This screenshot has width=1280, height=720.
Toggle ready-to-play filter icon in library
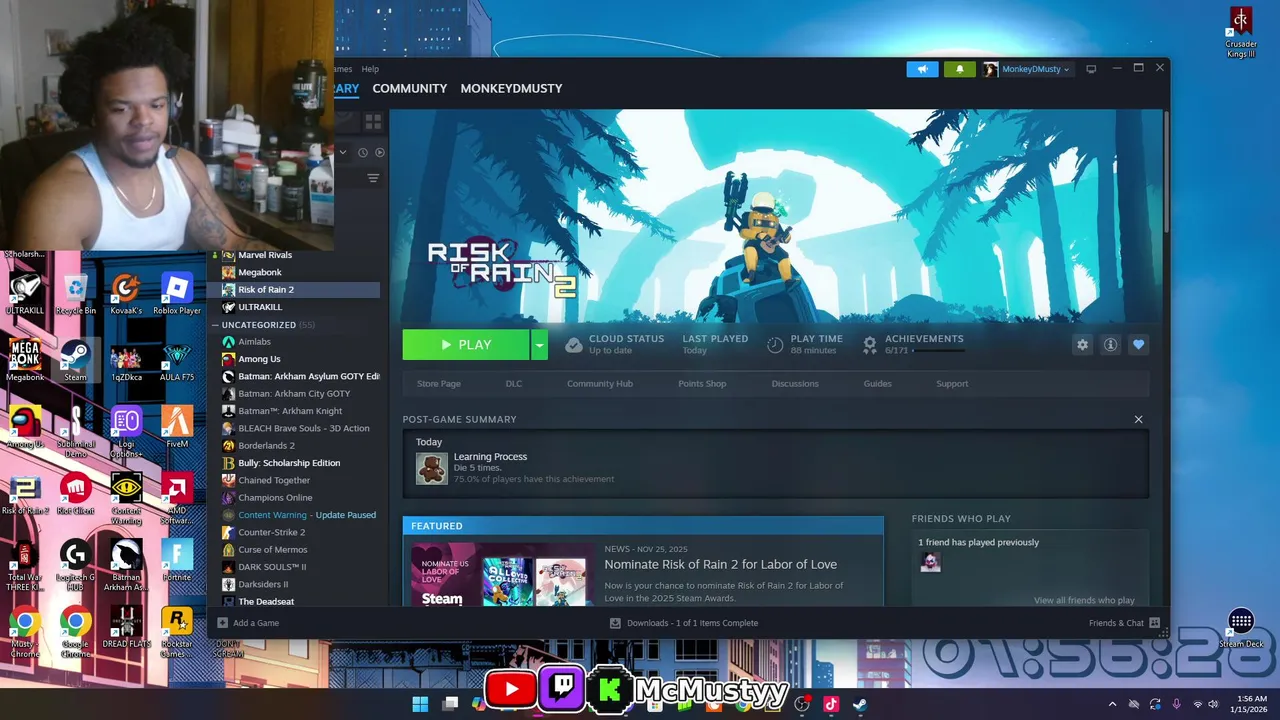click(379, 153)
